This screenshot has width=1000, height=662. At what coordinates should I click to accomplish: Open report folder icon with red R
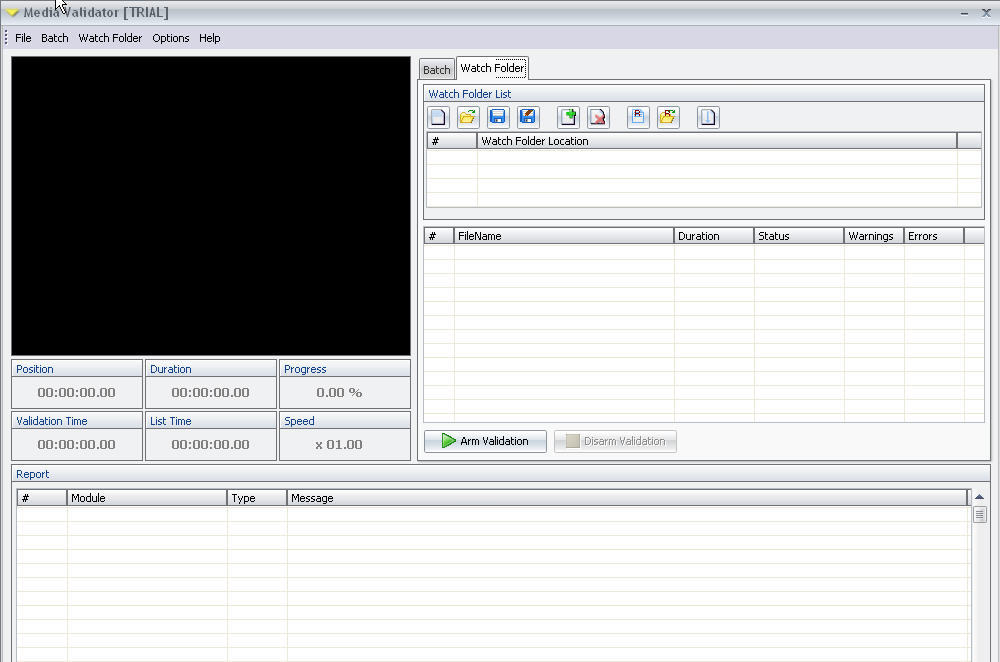point(668,117)
